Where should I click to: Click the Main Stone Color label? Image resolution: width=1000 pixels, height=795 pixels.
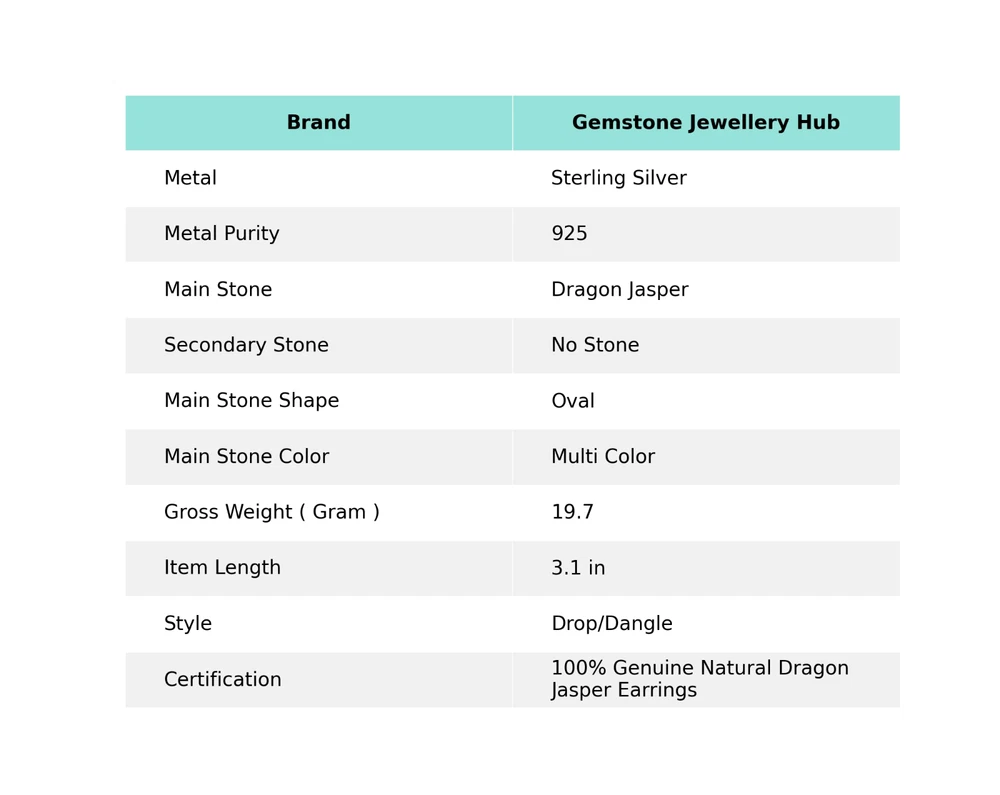[246, 457]
